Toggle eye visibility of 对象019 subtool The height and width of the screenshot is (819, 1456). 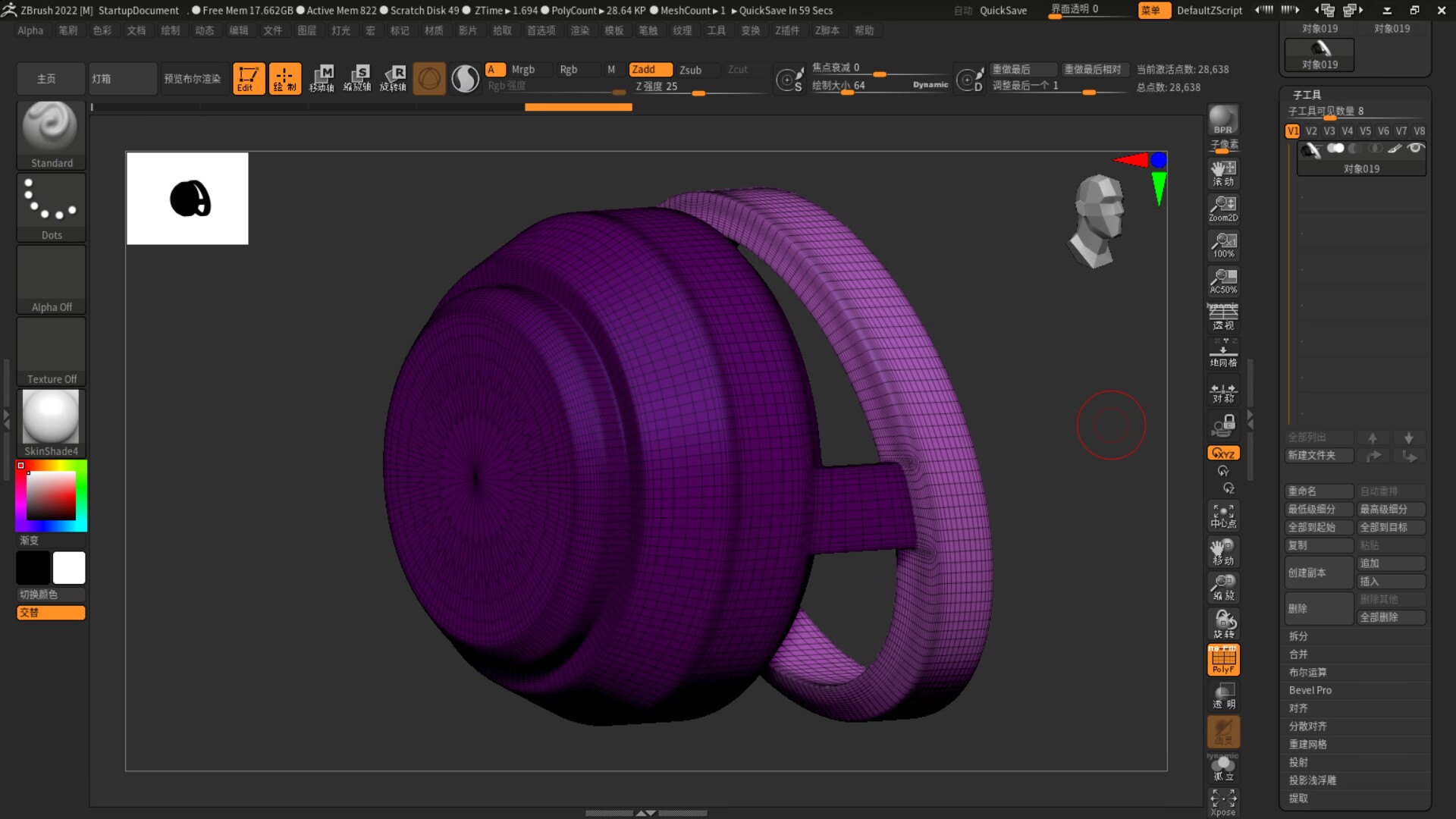point(1415,149)
